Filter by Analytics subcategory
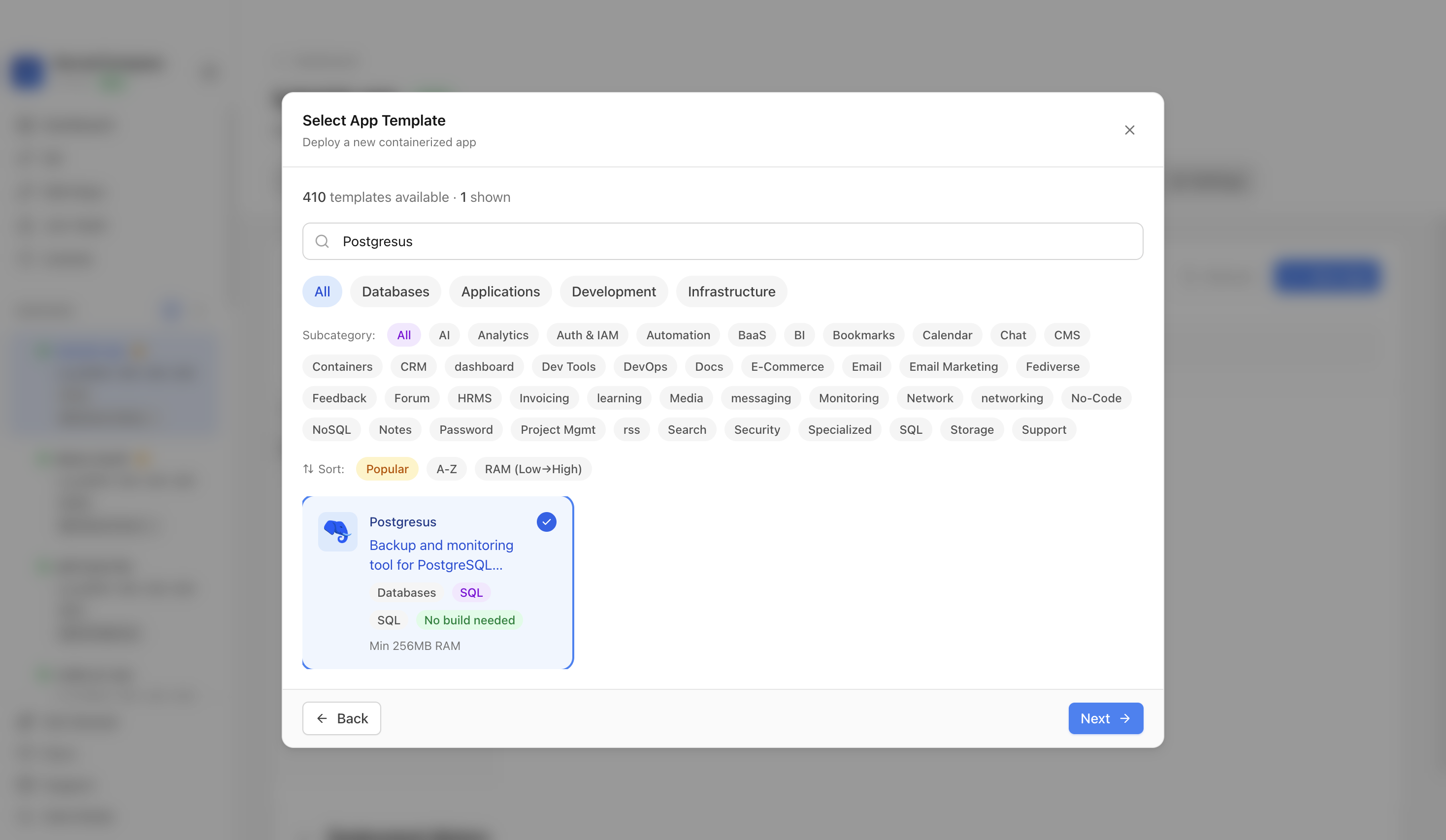 click(x=503, y=335)
